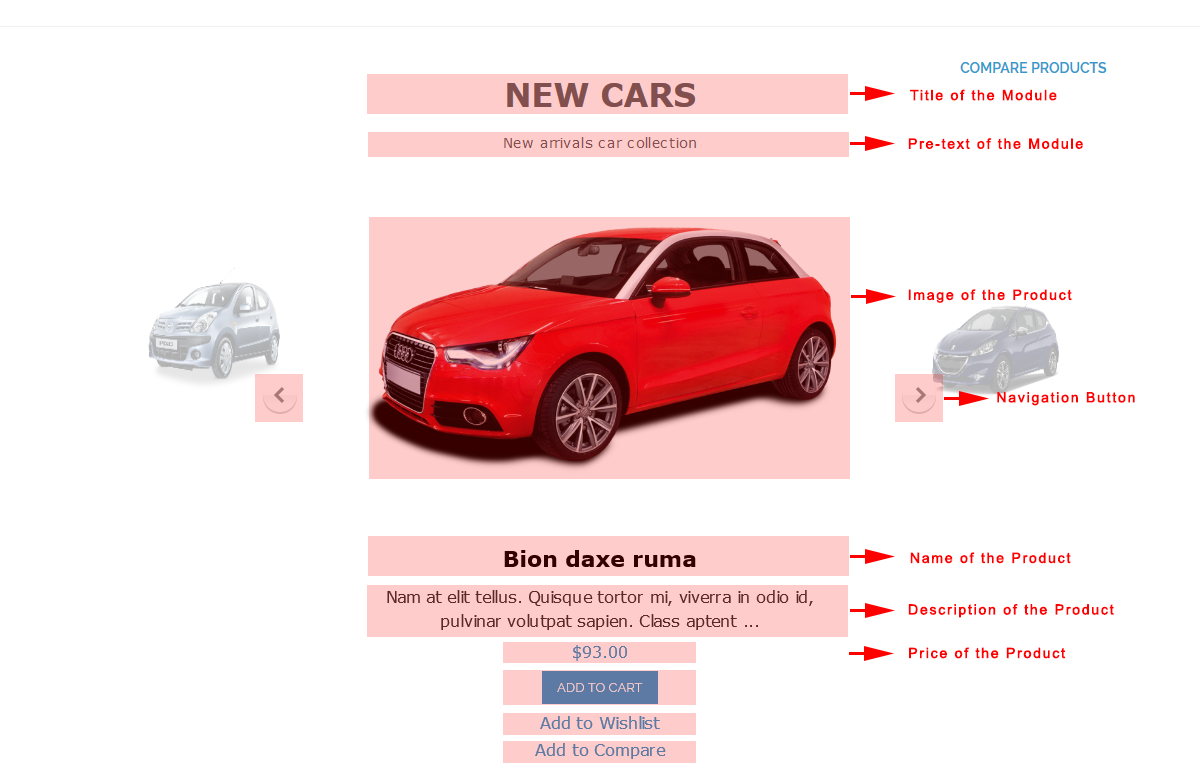
Task: Open the red Audi product image
Action: pos(609,348)
